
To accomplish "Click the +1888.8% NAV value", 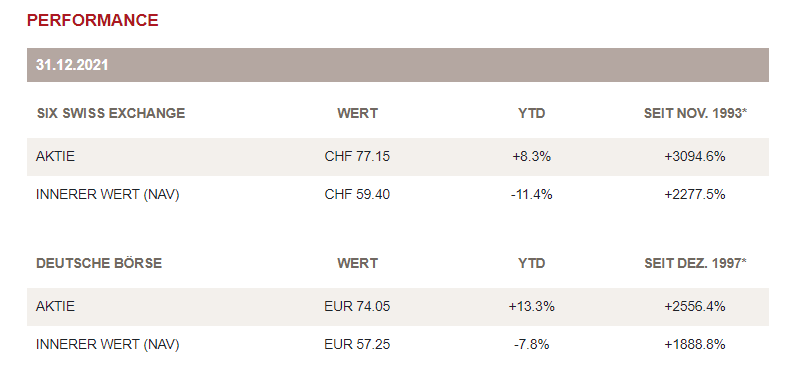I will (695, 344).
